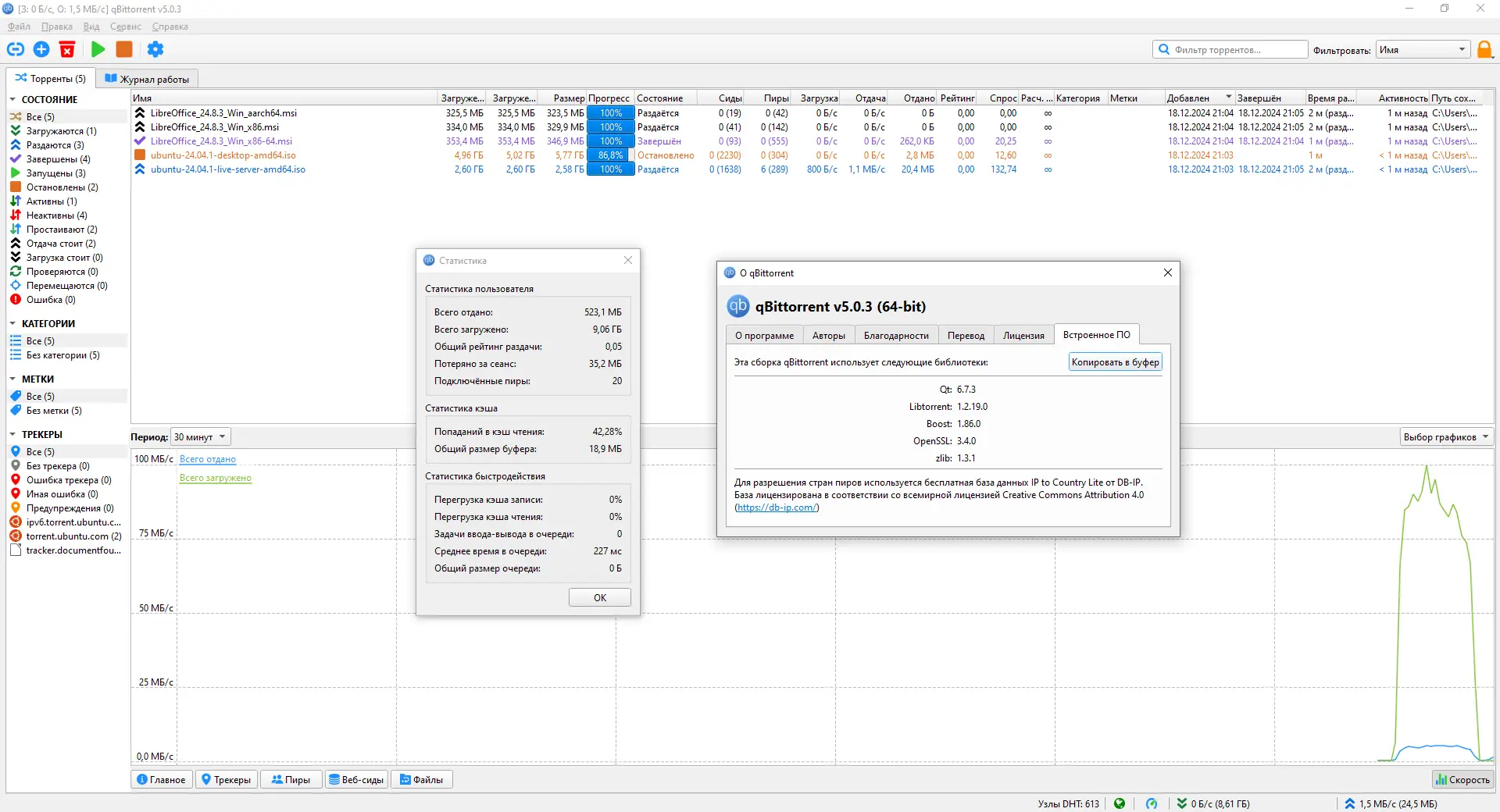Open the Вид menu
This screenshot has width=1500, height=812.
click(91, 27)
